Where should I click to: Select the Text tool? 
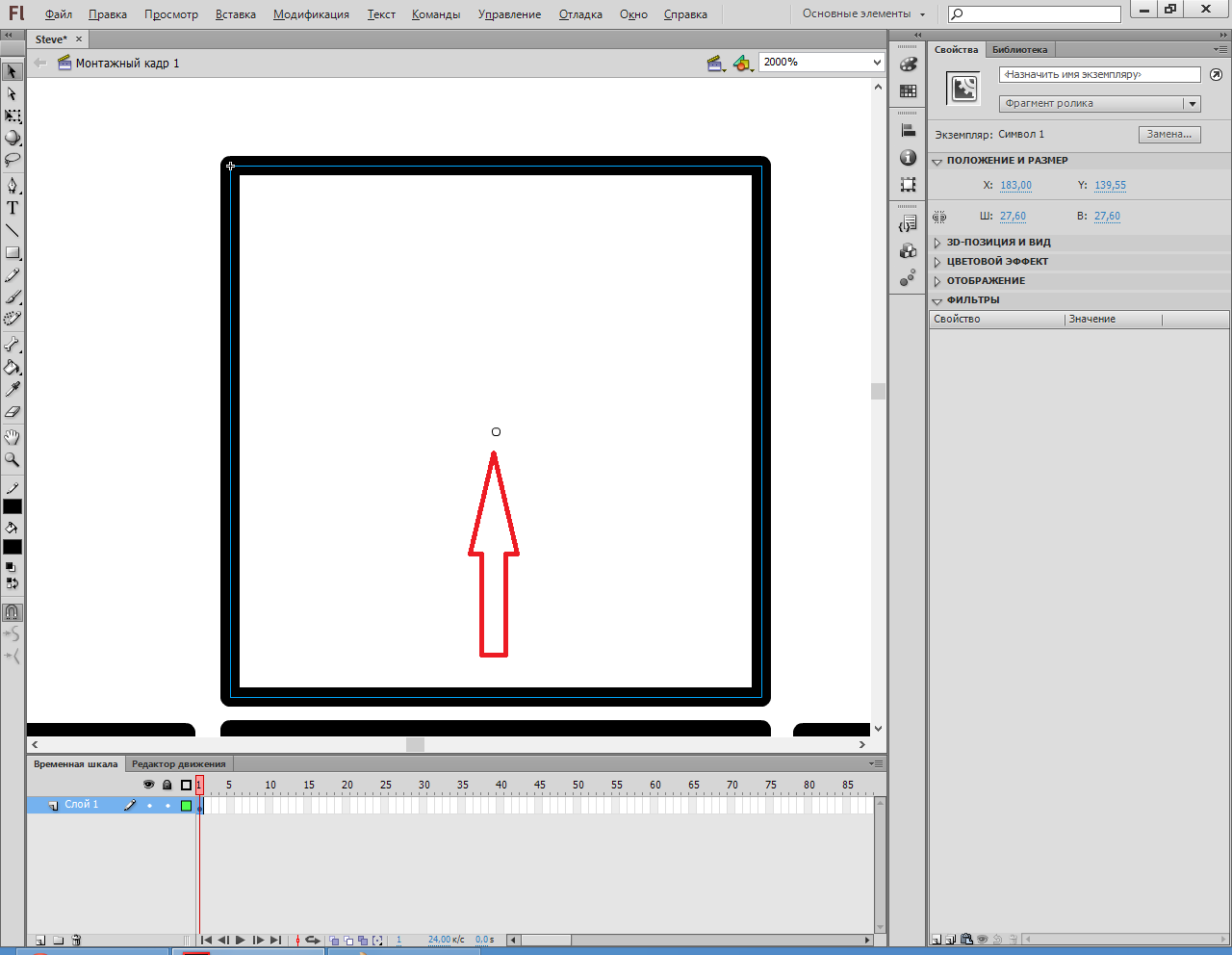pos(13,208)
